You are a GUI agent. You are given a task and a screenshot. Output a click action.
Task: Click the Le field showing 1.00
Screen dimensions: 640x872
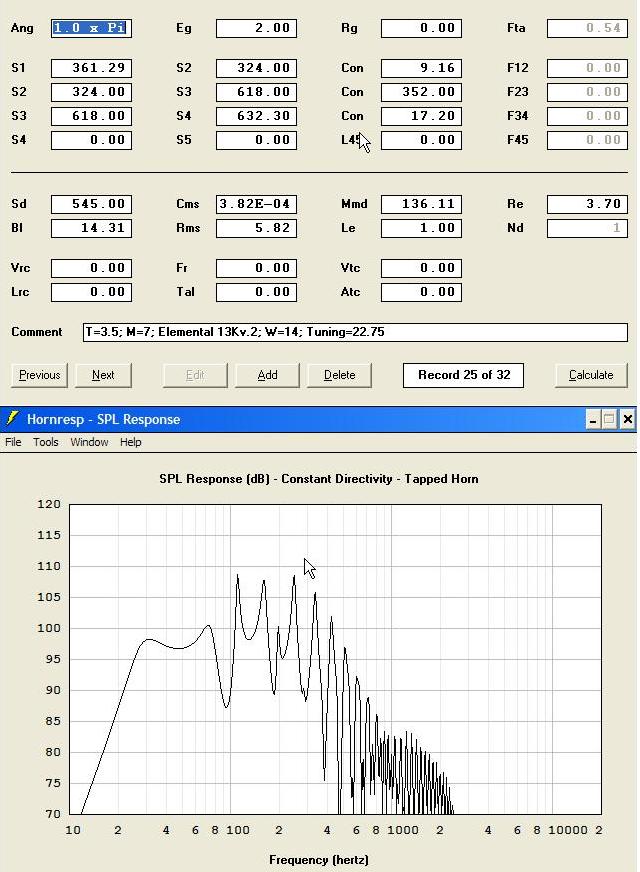[x=421, y=228]
